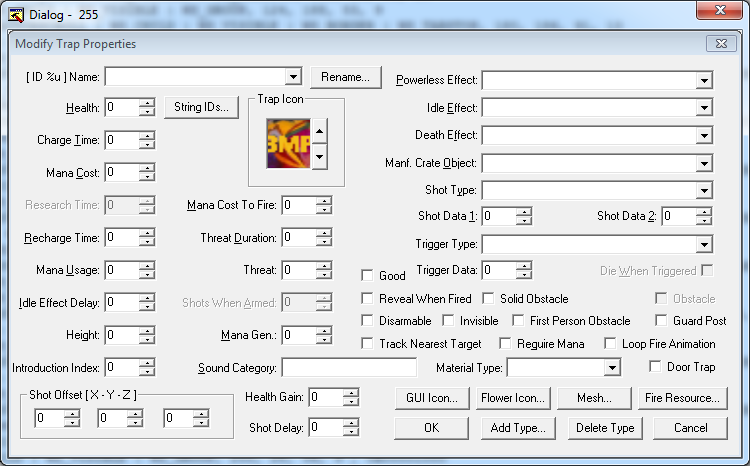Screen dimensions: 750x466
Task: Close the Modify Trap Properties panel
Action: click(721, 44)
